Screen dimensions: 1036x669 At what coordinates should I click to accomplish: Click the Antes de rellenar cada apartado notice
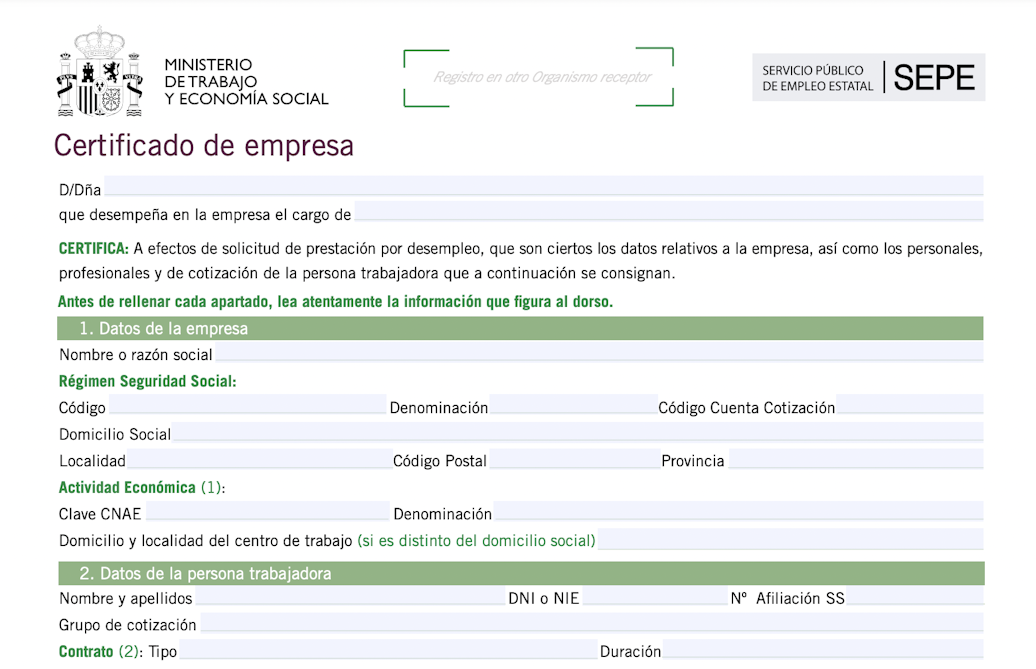[336, 302]
